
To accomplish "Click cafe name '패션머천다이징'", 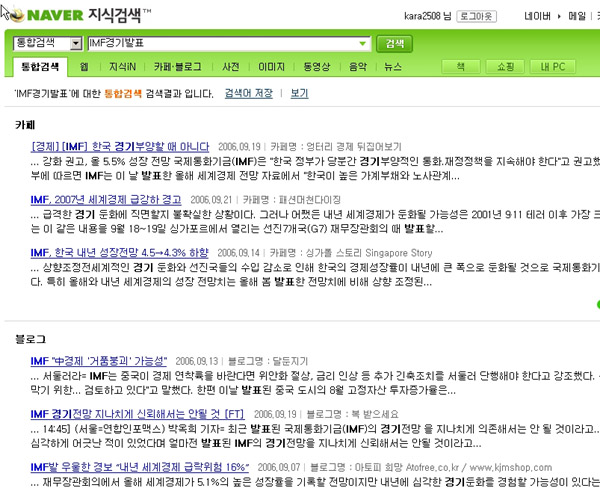I will point(310,200).
